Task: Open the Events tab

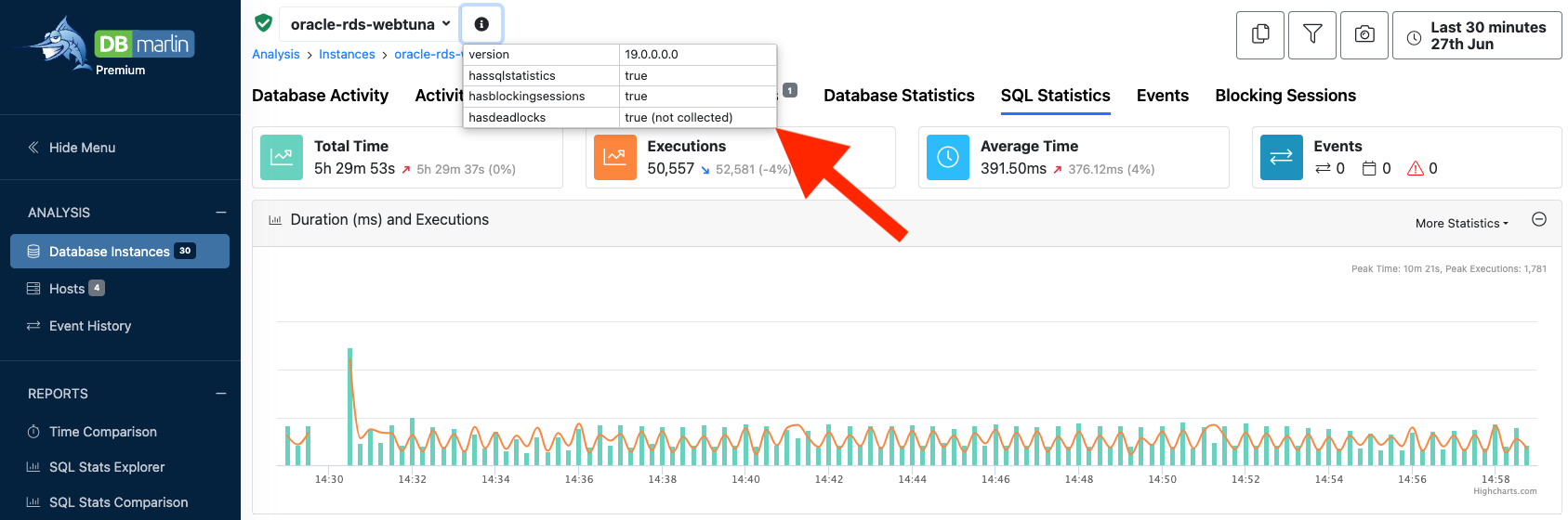Action: 1163,96
